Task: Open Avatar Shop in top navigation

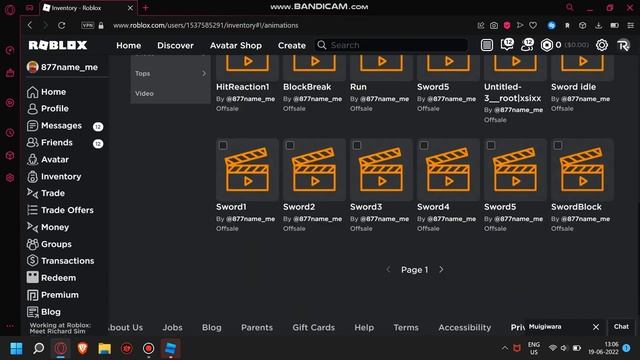Action: [x=236, y=45]
